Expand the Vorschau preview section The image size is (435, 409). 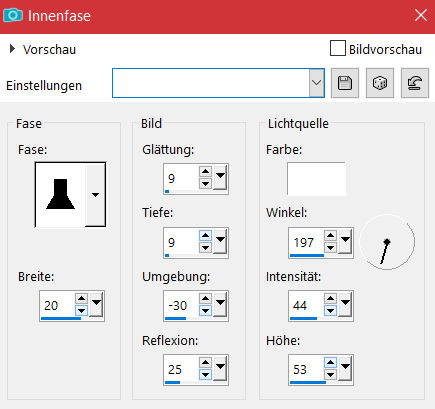click(12, 49)
